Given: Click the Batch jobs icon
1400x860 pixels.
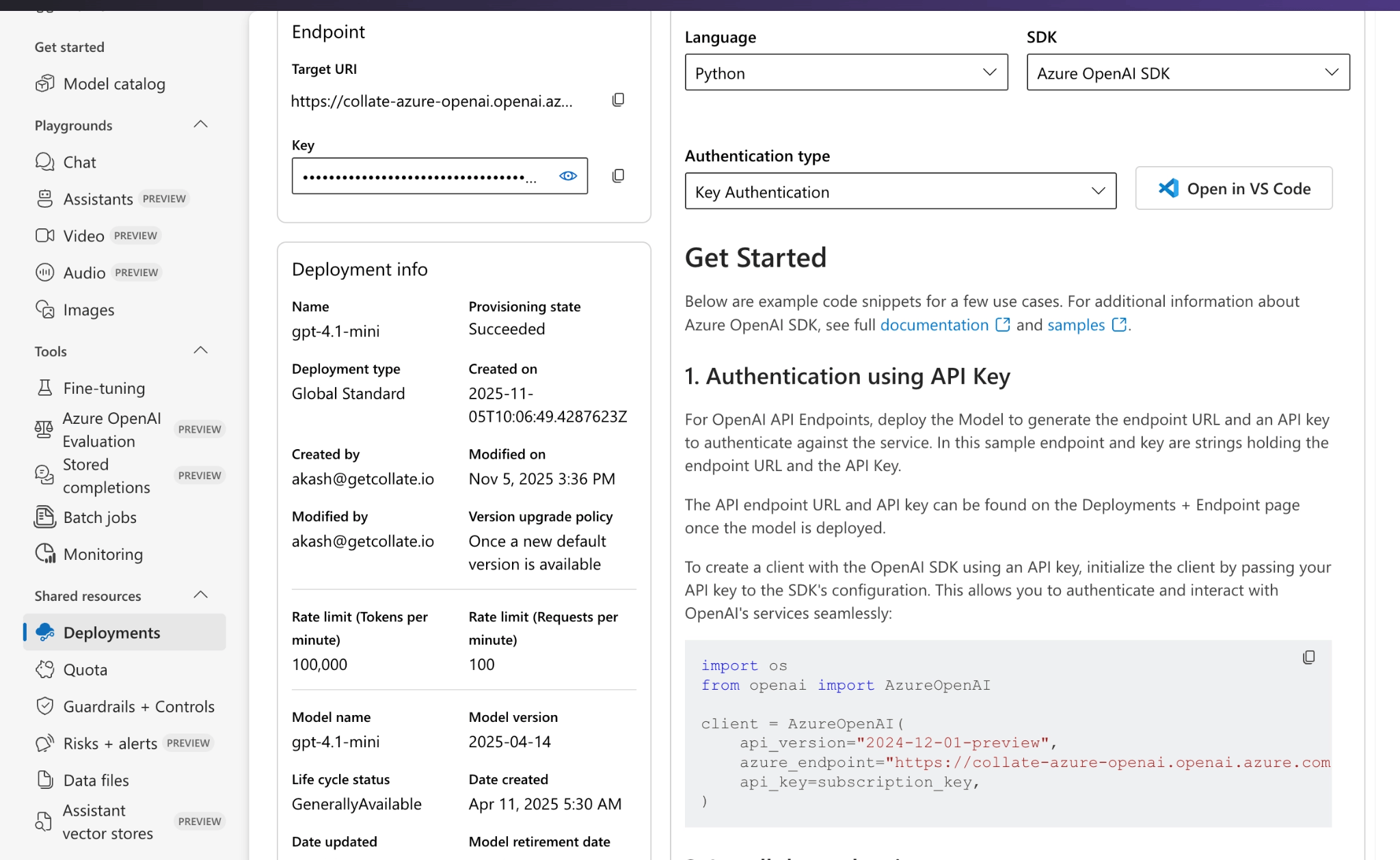Looking at the screenshot, I should click(45, 518).
